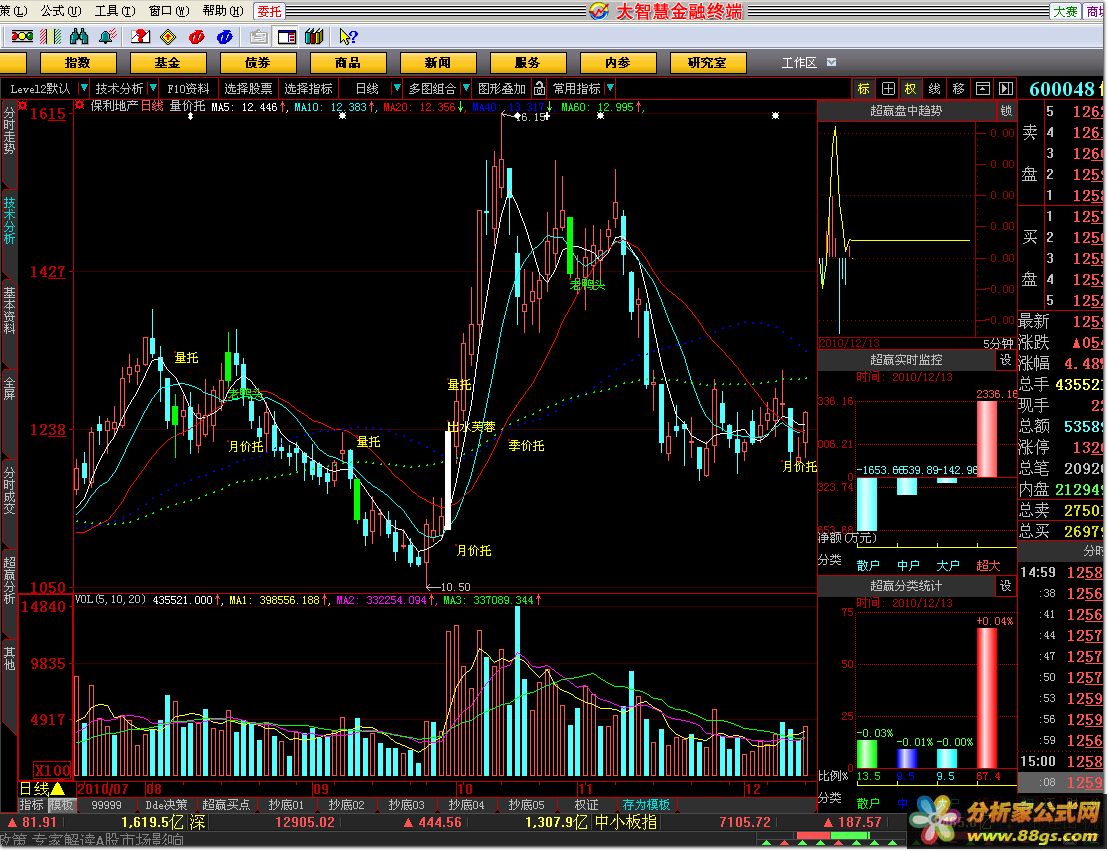Click the grey clipboard toolbar icon
The height and width of the screenshot is (851, 1109).
259,36
